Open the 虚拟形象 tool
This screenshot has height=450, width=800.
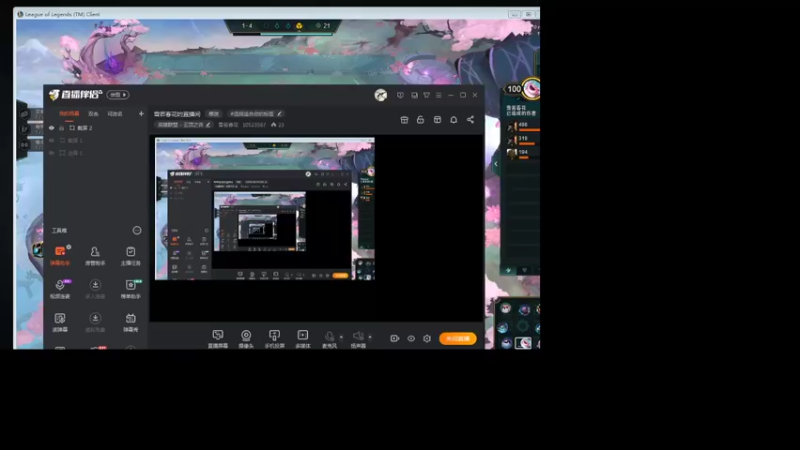point(95,322)
